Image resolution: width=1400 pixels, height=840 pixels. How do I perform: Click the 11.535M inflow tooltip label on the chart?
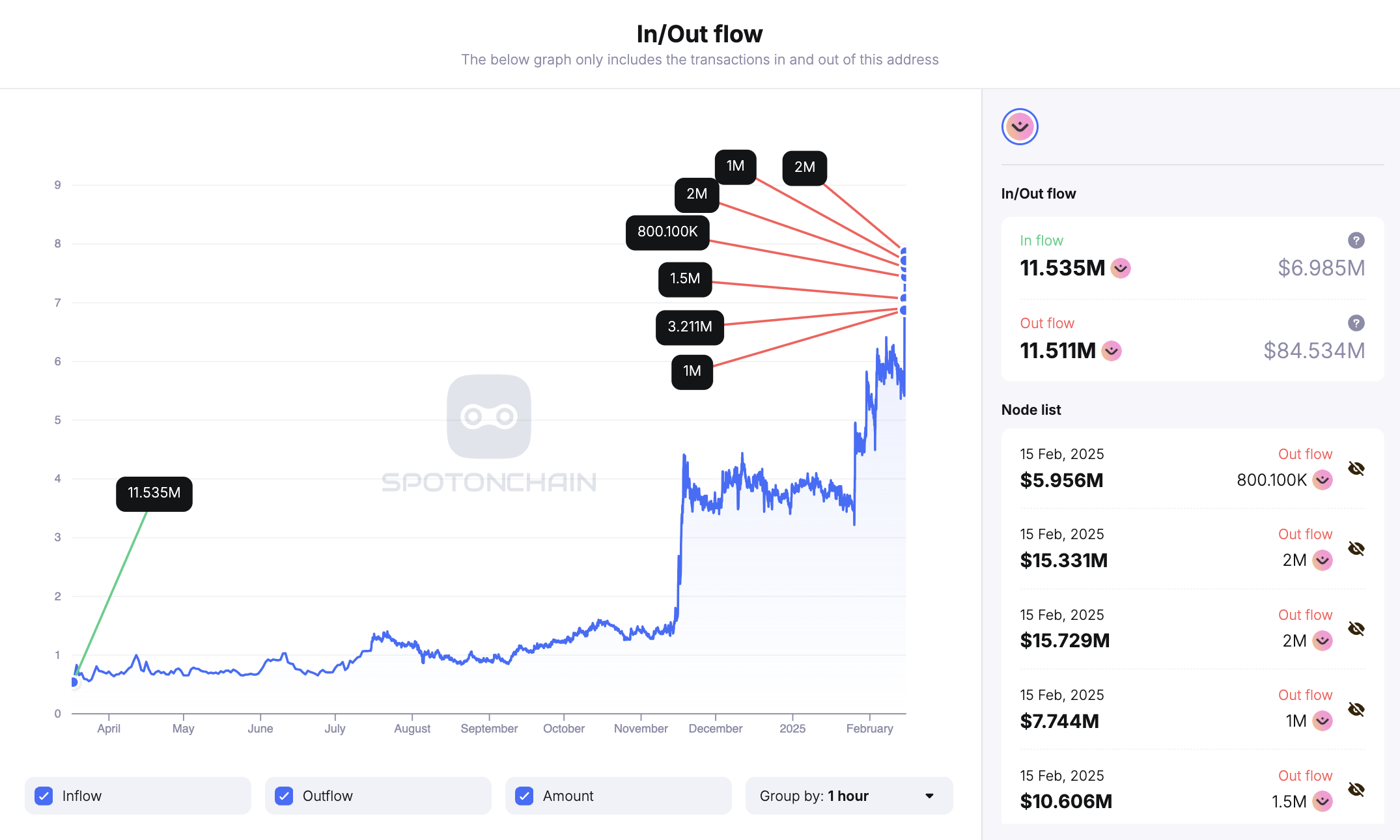click(154, 494)
